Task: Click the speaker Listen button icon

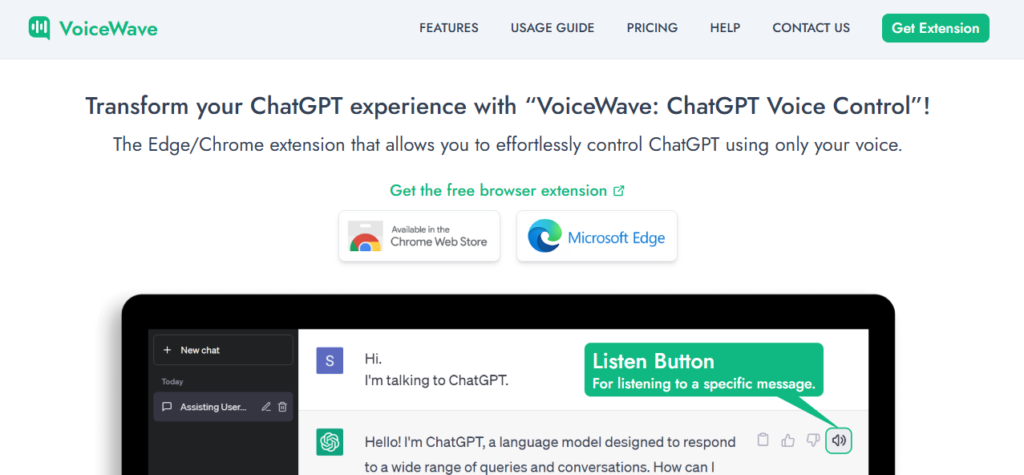Action: click(839, 440)
